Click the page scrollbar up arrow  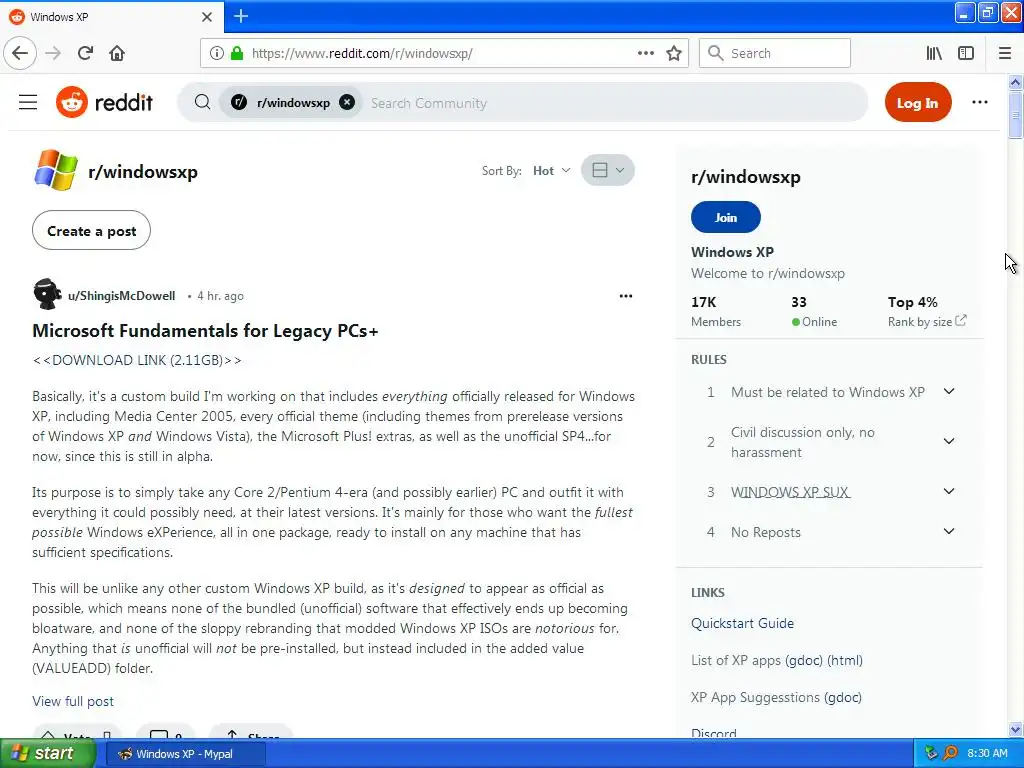(1015, 82)
